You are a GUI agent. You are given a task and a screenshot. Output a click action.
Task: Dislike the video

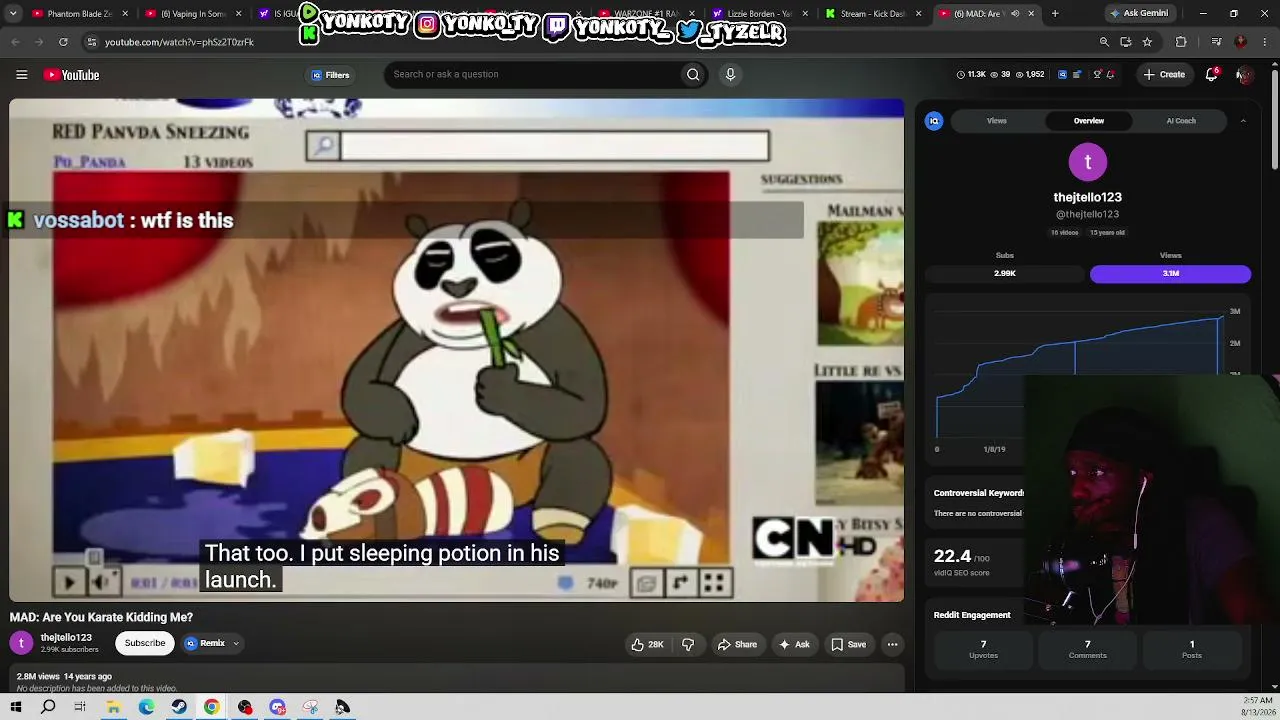[x=688, y=645]
